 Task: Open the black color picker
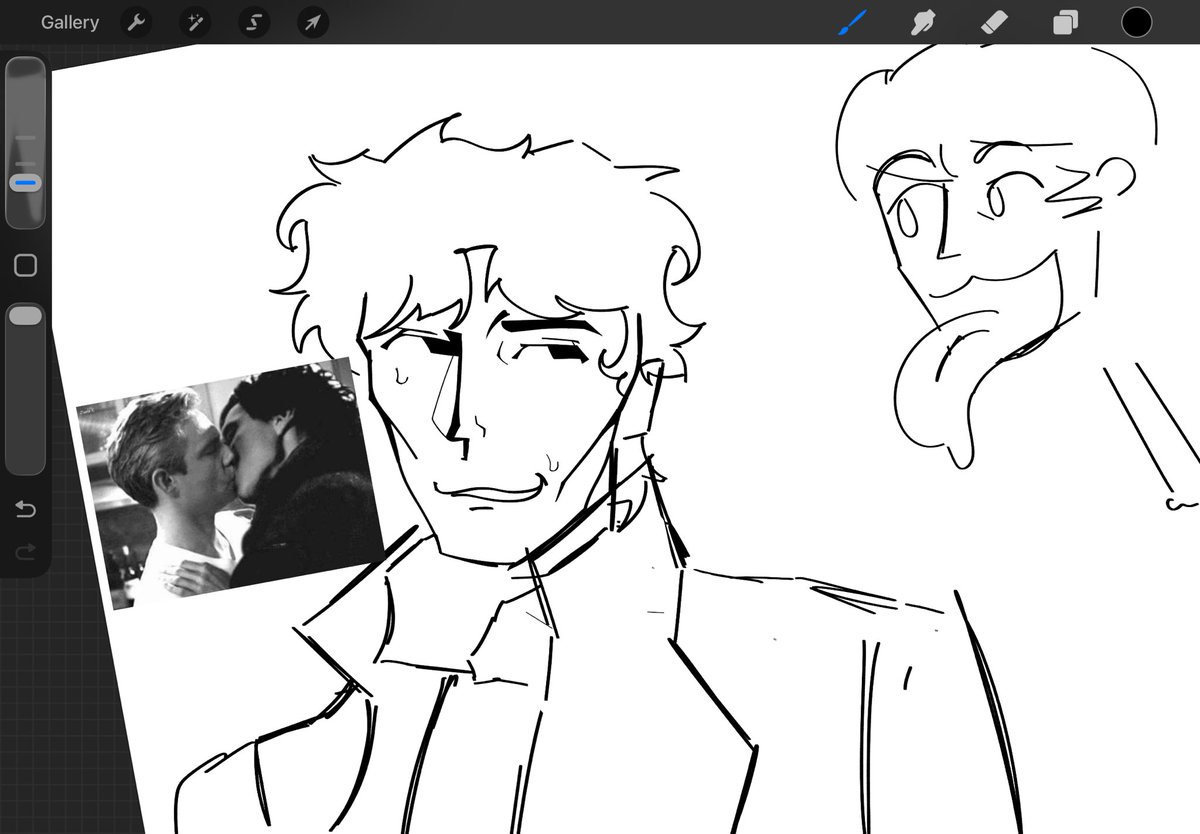(1137, 22)
